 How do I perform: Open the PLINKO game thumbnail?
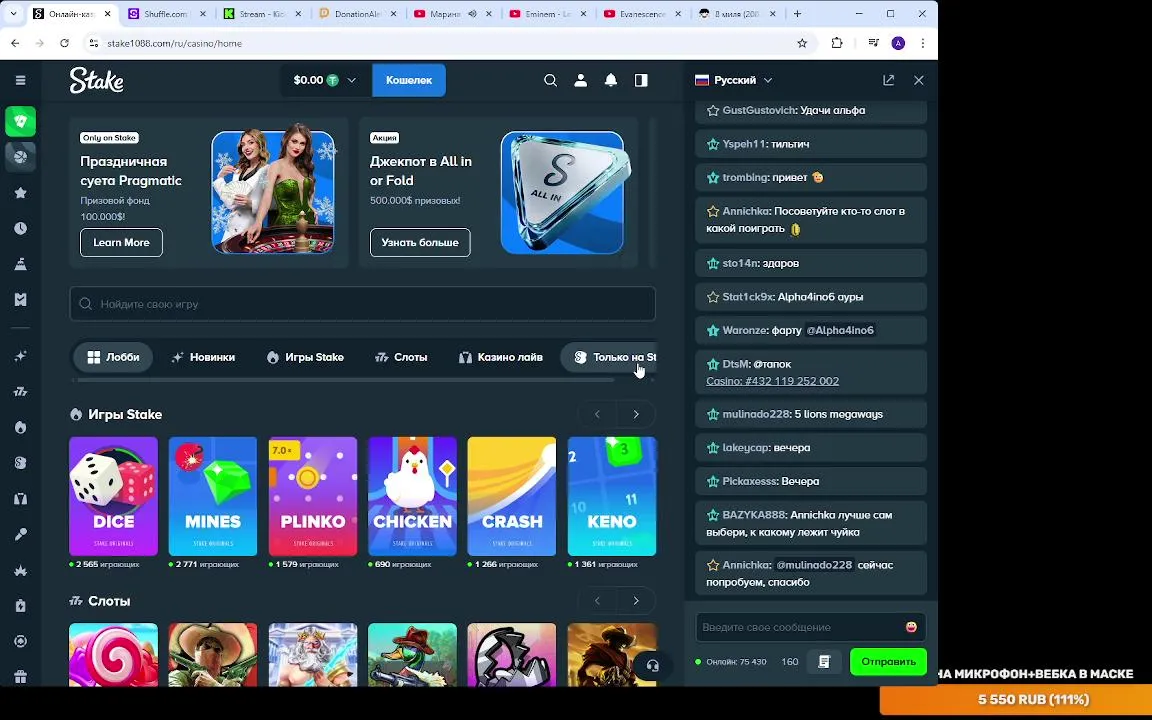(x=312, y=496)
